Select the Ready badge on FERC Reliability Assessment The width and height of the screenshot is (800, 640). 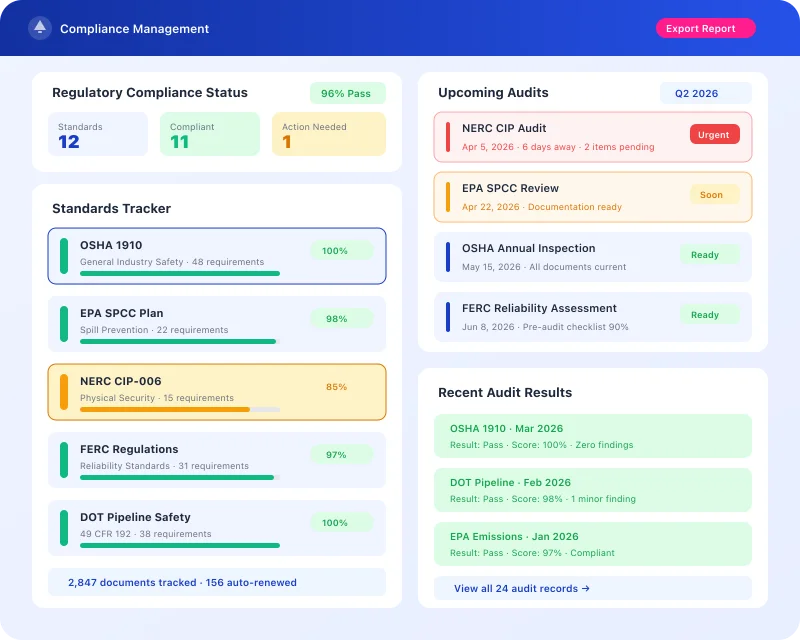[709, 314]
